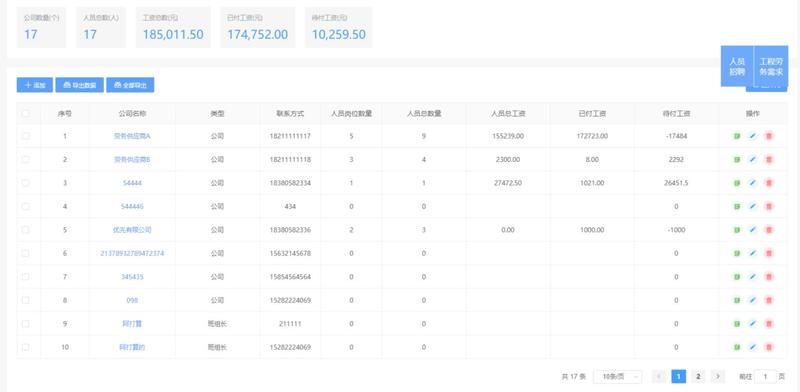Select the checkbox beside row 5

pos(26,230)
